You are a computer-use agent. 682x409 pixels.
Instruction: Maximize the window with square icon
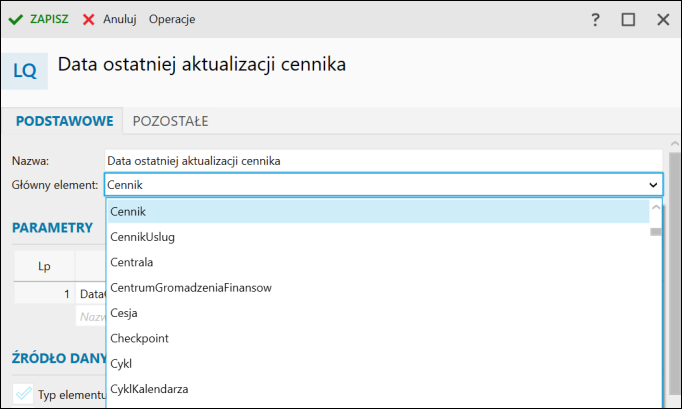pos(628,19)
